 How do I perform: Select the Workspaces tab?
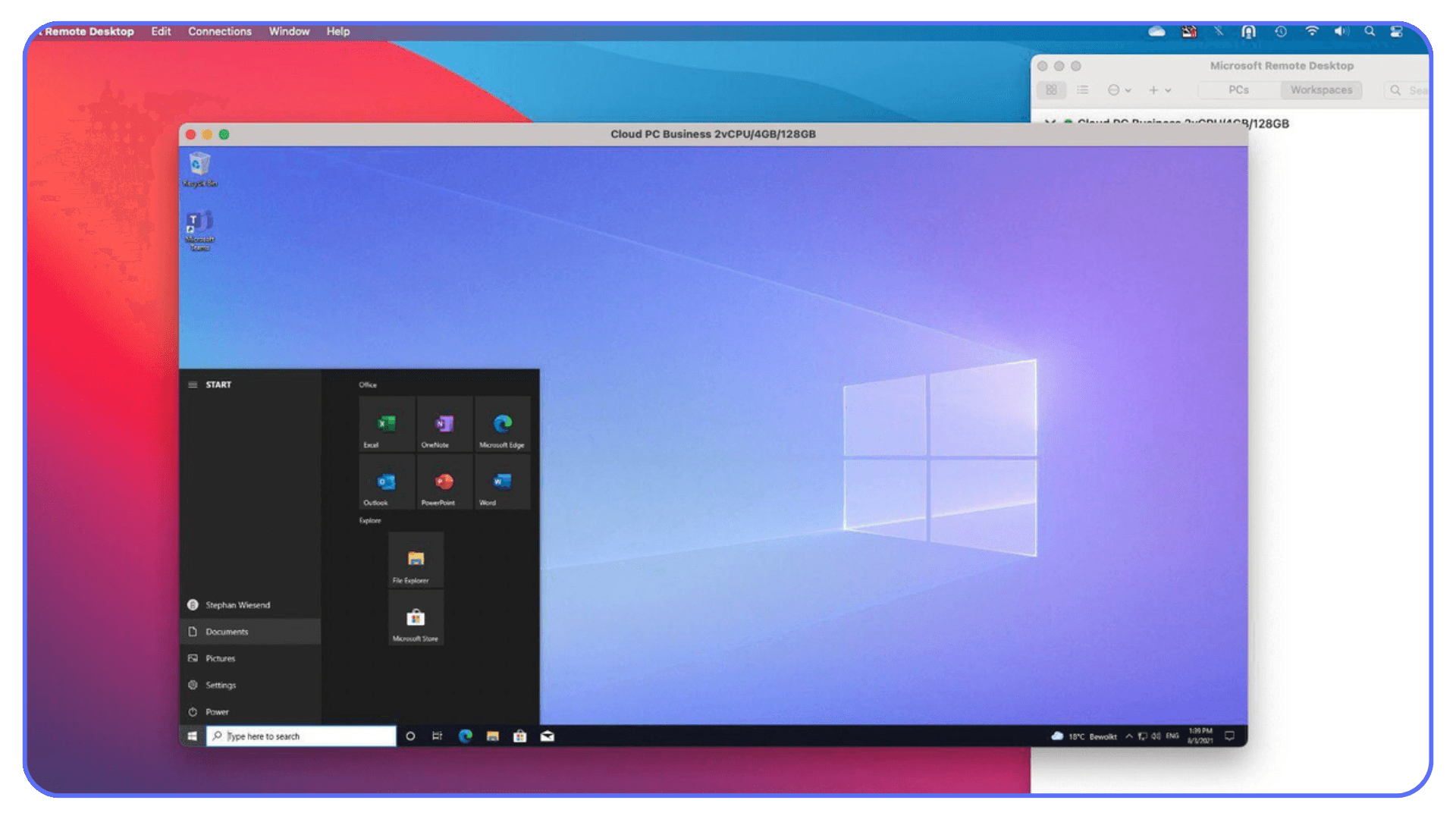click(x=1322, y=90)
